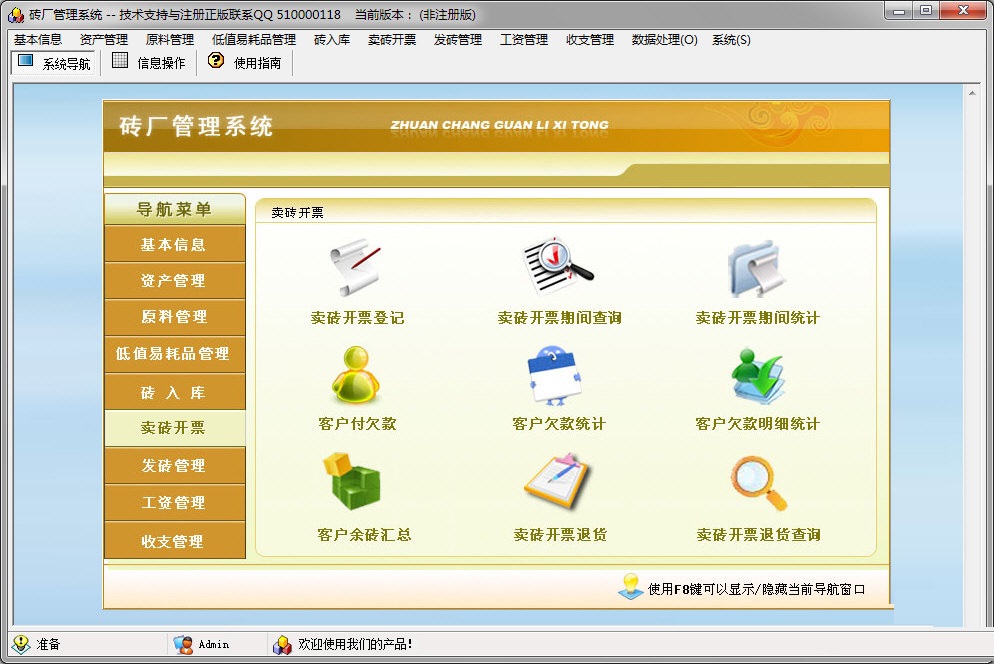Click the 卖砖开票退货查询 text label
This screenshot has width=994, height=664.
759,535
